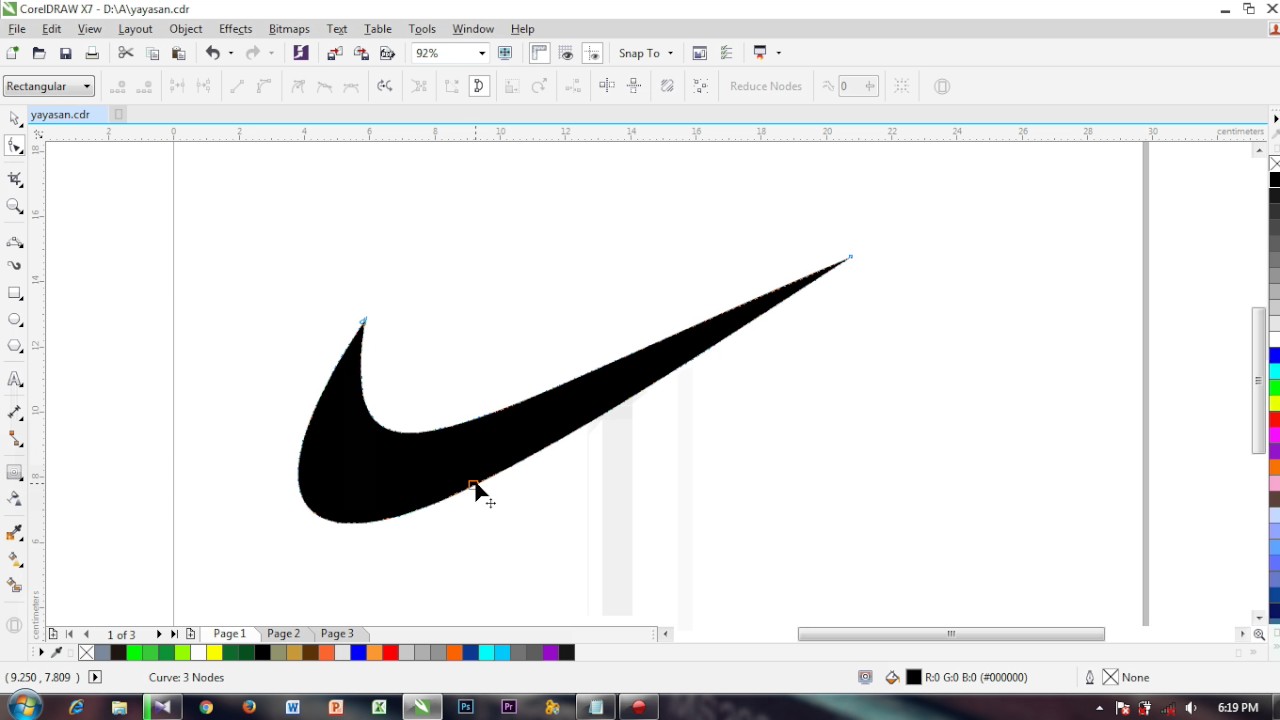The height and width of the screenshot is (720, 1280).
Task: Open the Object menu
Action: tap(186, 29)
